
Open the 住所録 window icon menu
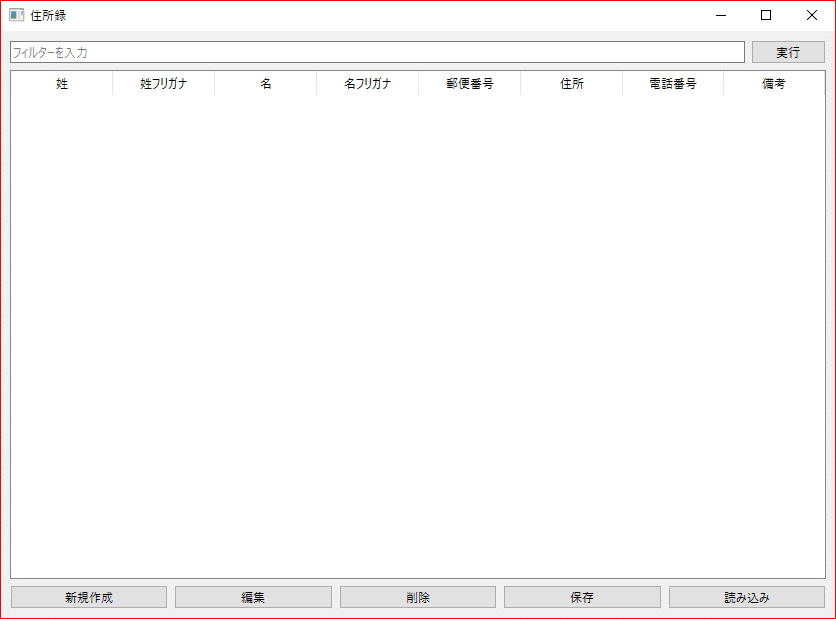(x=17, y=15)
